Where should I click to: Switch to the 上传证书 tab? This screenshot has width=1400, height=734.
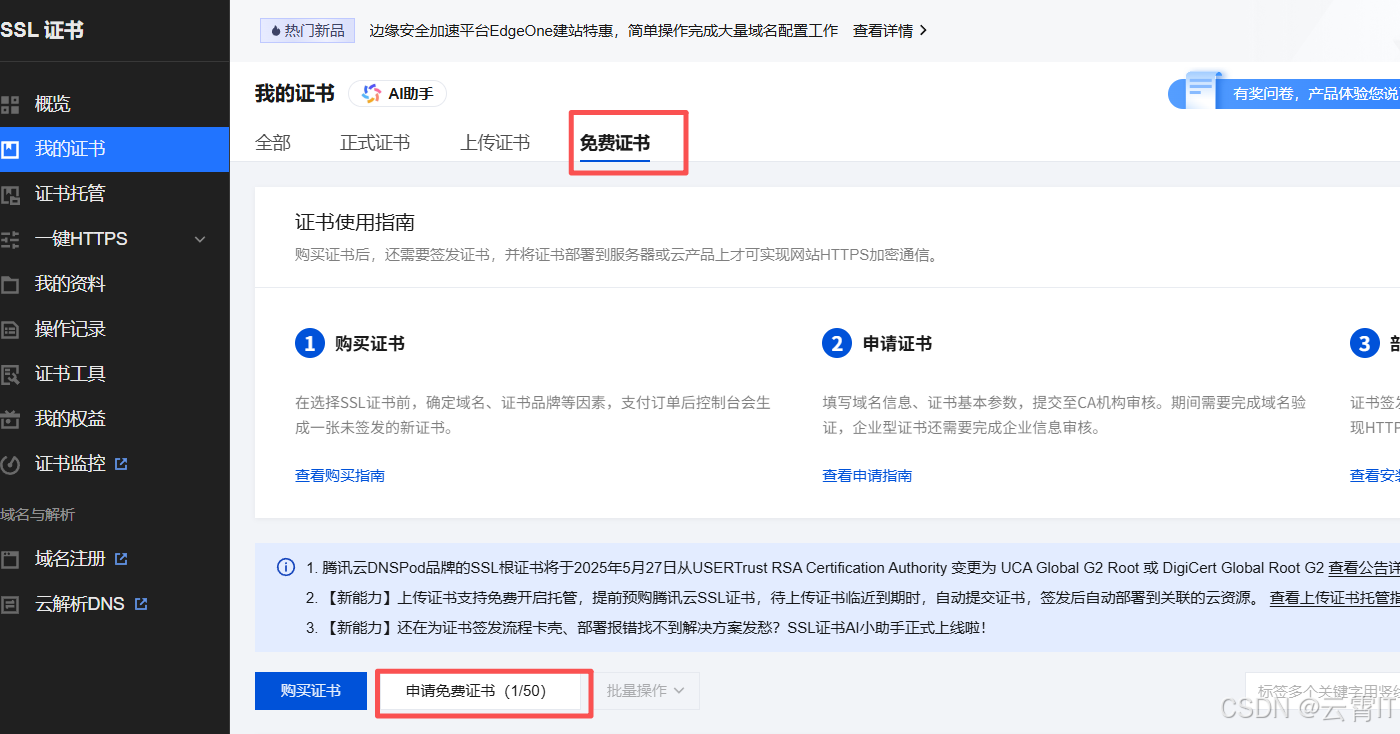[x=495, y=143]
